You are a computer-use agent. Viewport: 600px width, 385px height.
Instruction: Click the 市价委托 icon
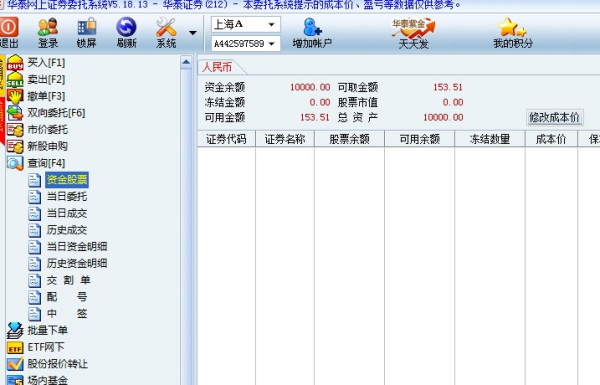15,129
